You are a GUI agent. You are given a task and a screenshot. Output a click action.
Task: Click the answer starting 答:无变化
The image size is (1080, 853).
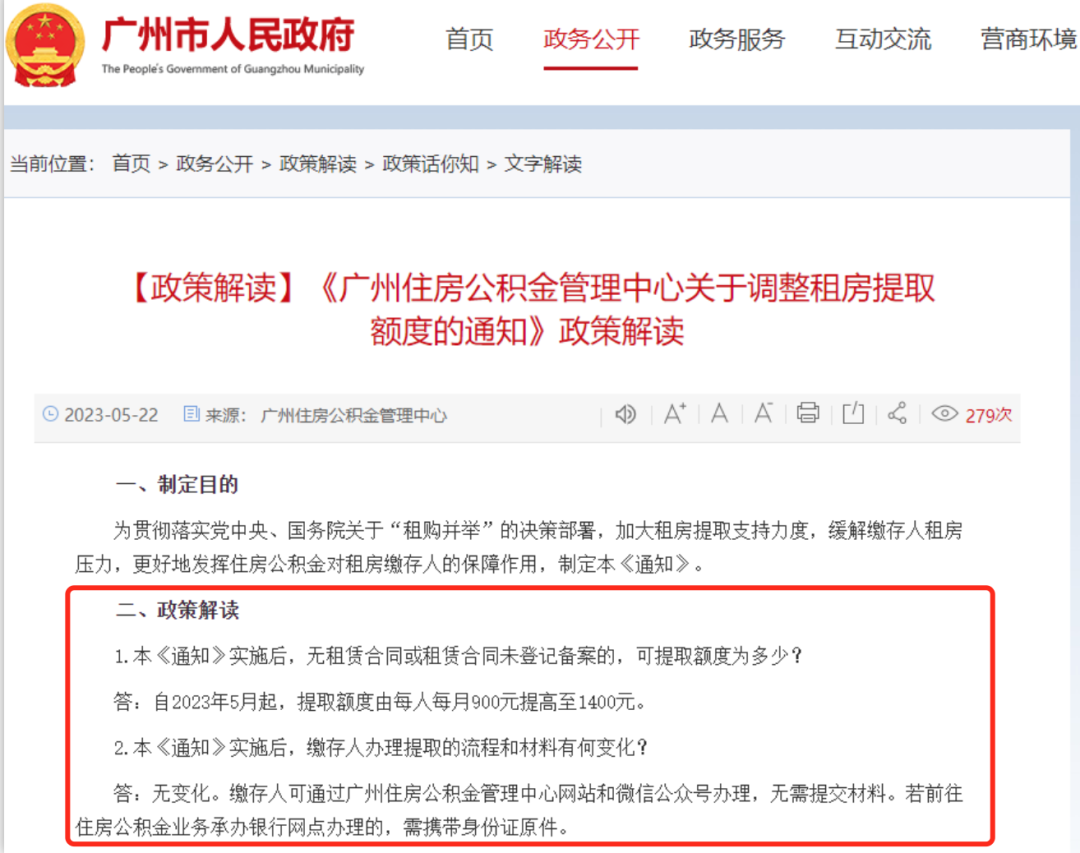[519, 810]
